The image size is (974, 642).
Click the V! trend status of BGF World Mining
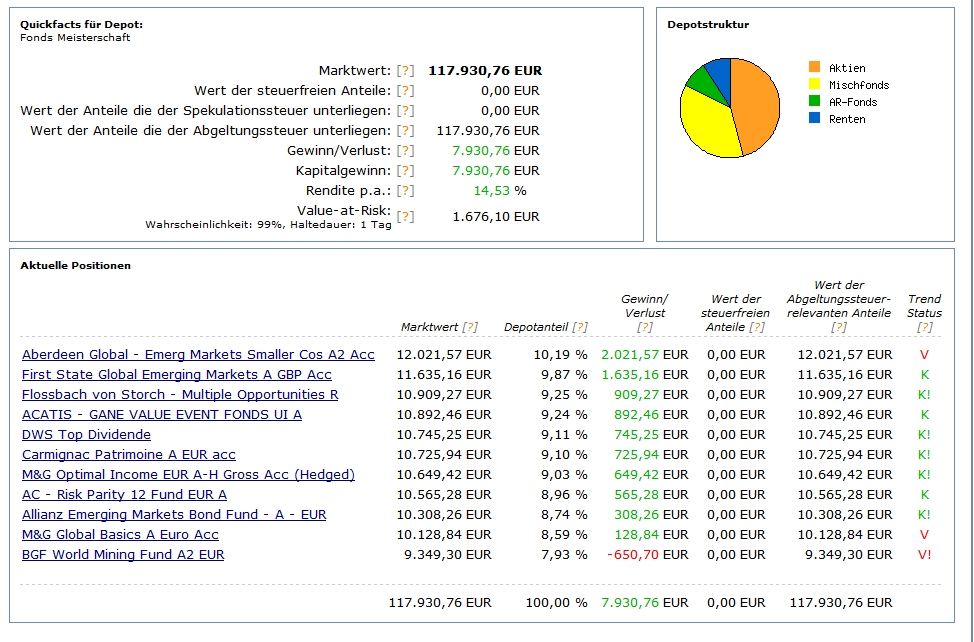coord(924,555)
